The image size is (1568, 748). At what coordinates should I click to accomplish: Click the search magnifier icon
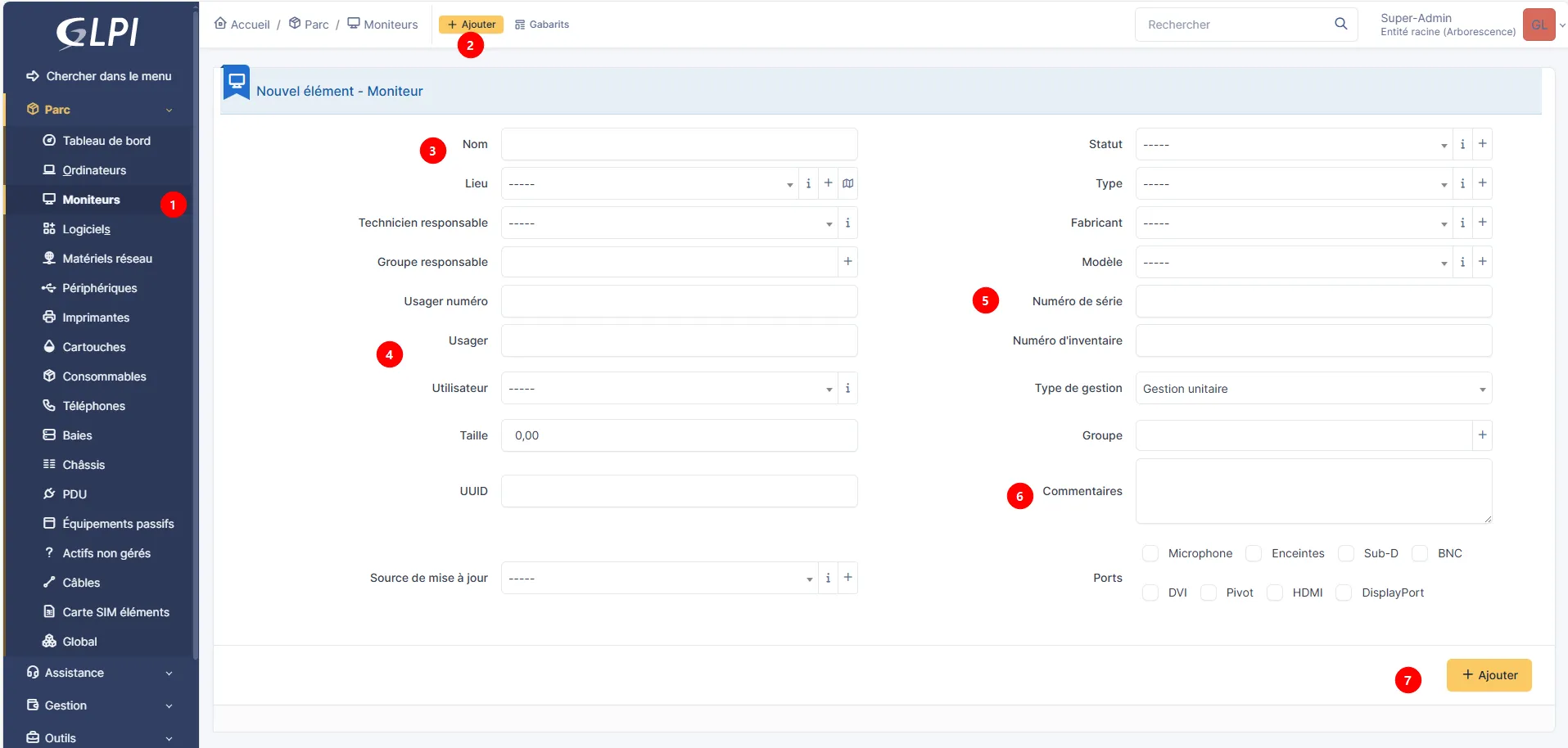click(x=1340, y=24)
